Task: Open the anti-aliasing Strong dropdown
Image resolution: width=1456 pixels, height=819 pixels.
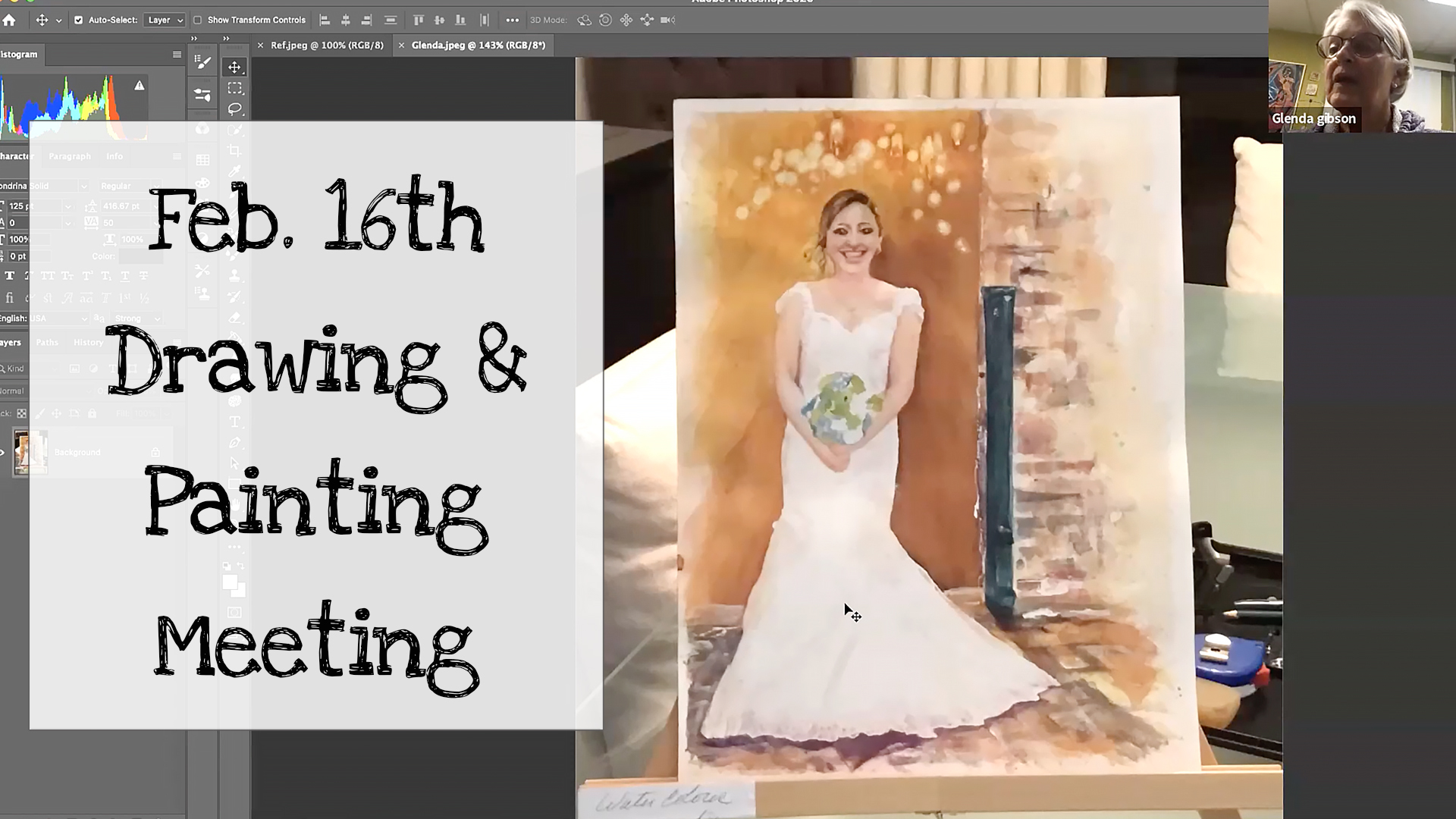Action: 137,318
